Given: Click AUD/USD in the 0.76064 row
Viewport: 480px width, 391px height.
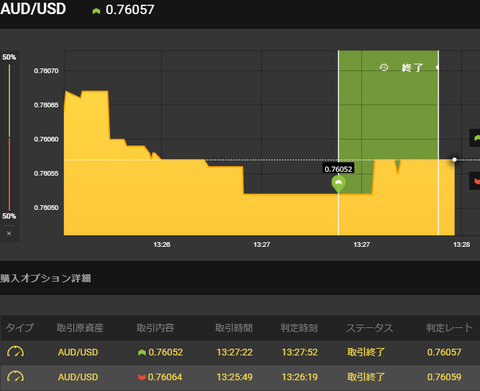Looking at the screenshot, I should click(78, 377).
